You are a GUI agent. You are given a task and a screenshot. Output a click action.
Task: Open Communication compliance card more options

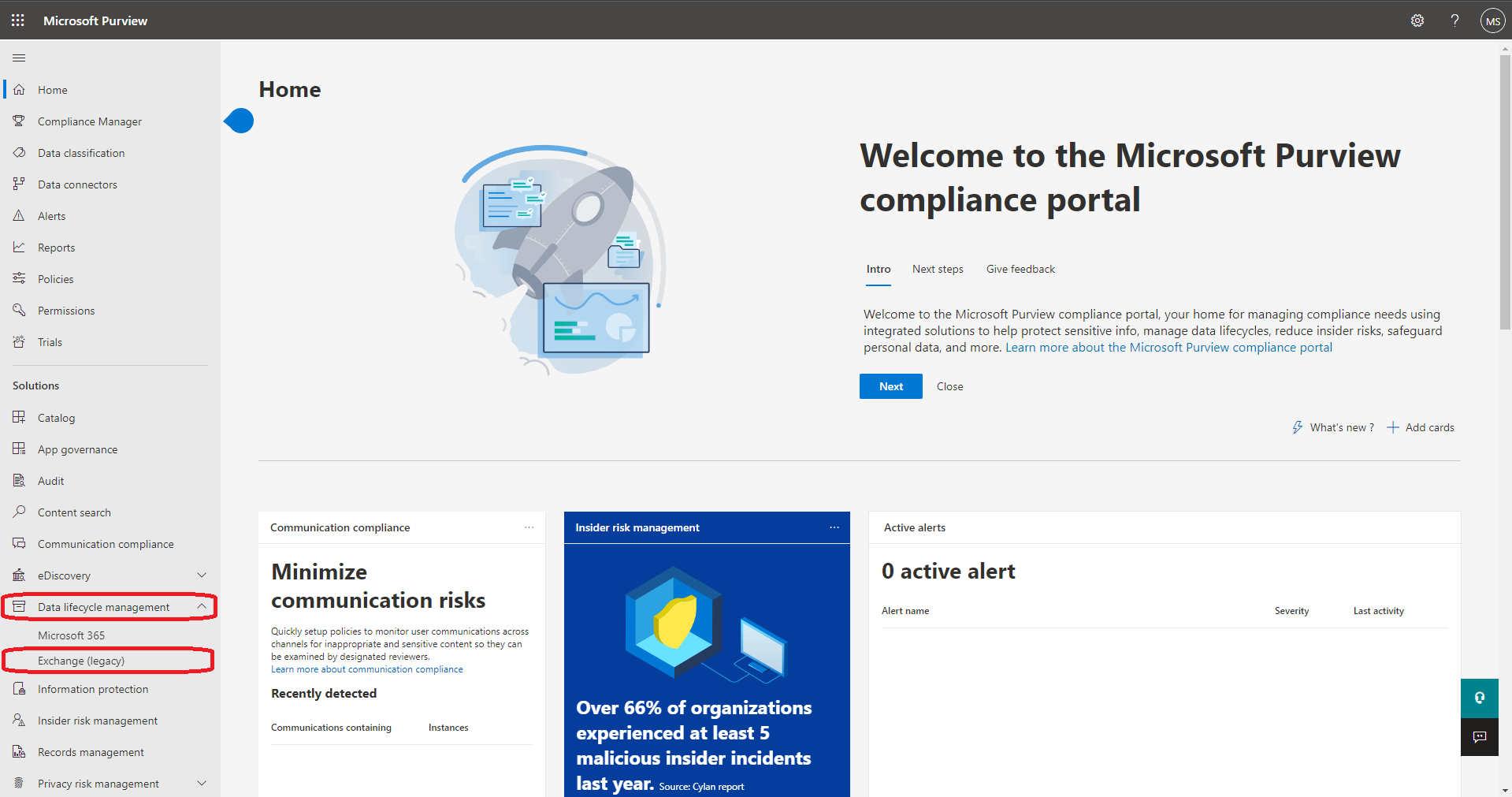coord(529,527)
